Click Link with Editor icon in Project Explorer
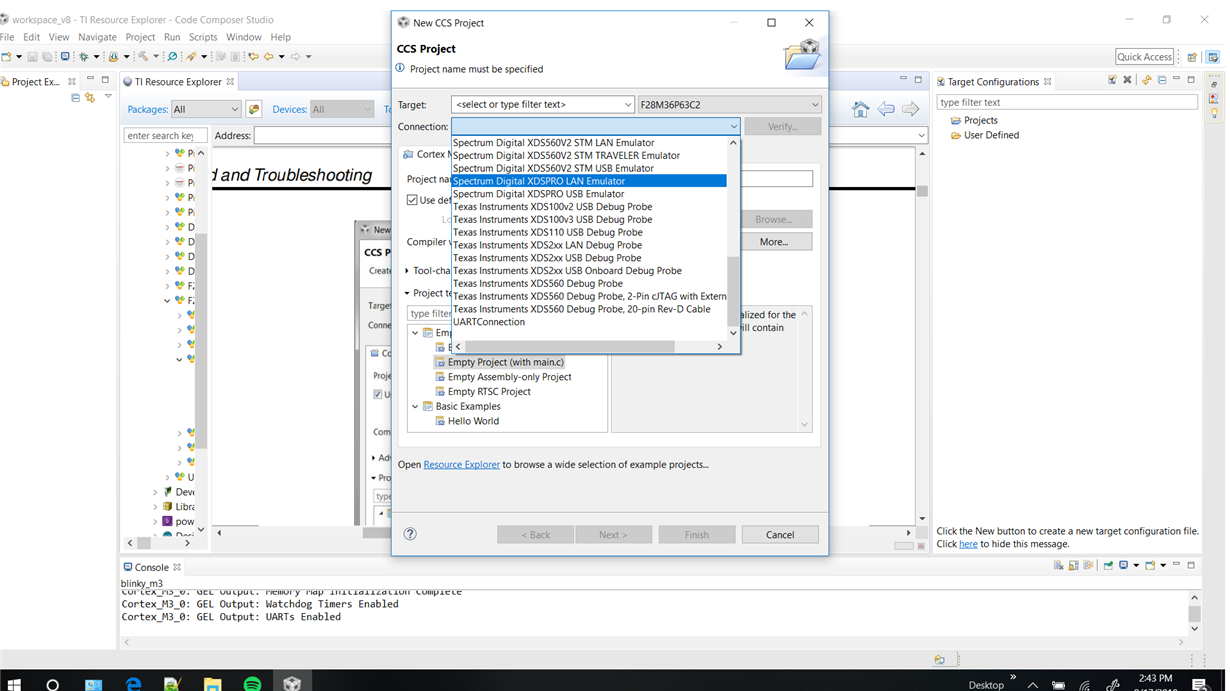The image size is (1230, 691). (90, 97)
